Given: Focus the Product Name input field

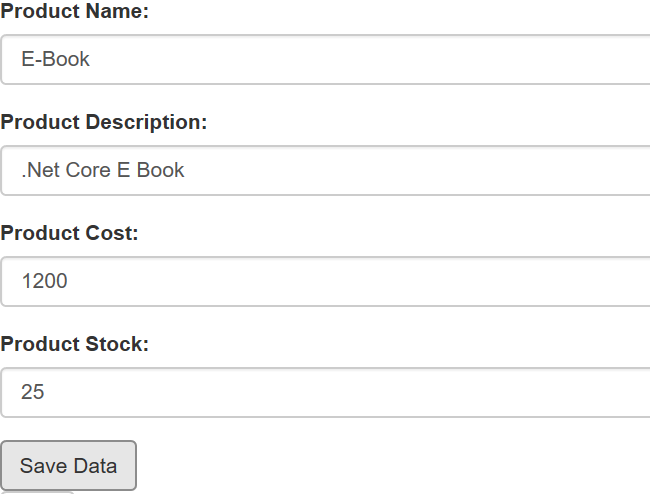Looking at the screenshot, I should pyautogui.click(x=325, y=60).
